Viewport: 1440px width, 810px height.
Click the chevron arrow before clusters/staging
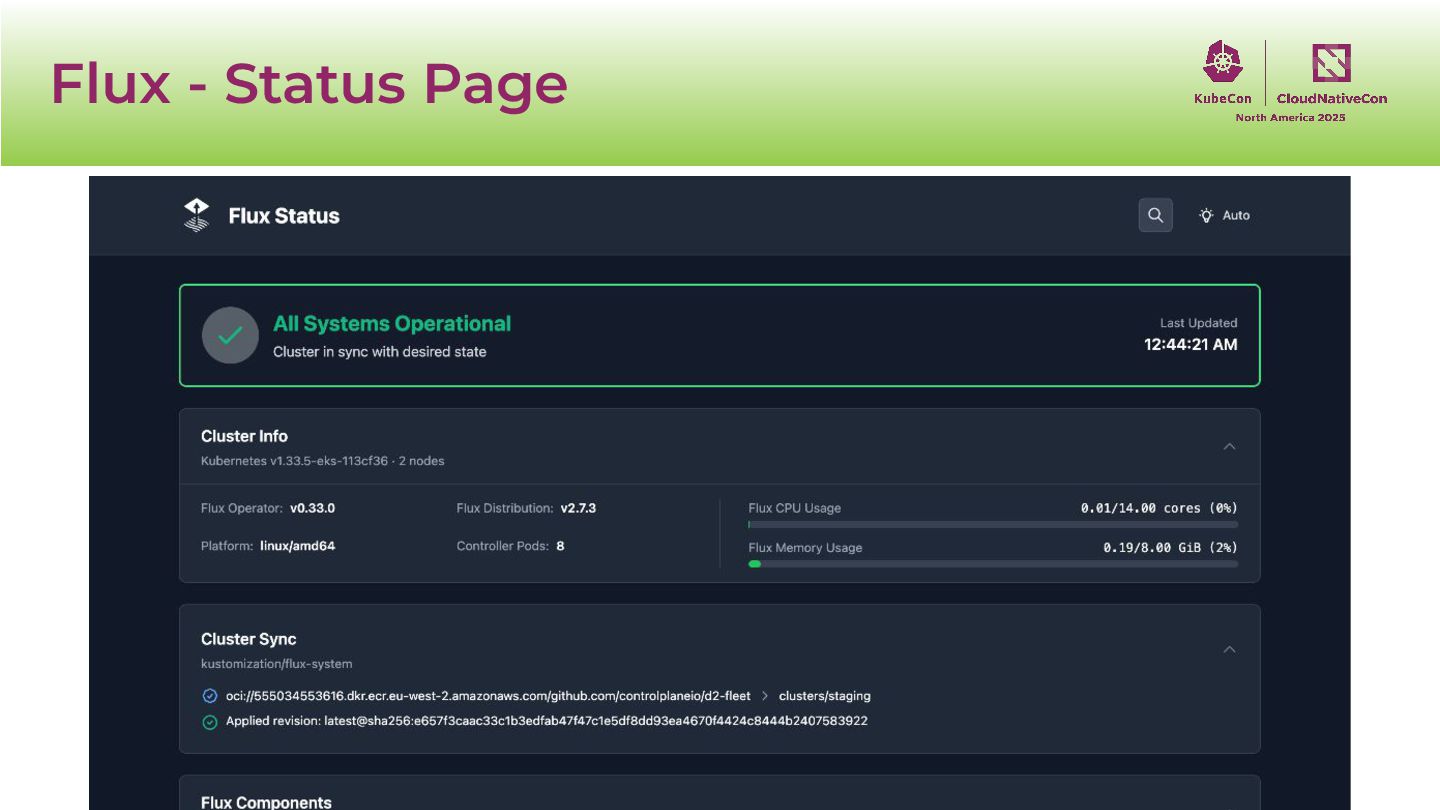(765, 696)
